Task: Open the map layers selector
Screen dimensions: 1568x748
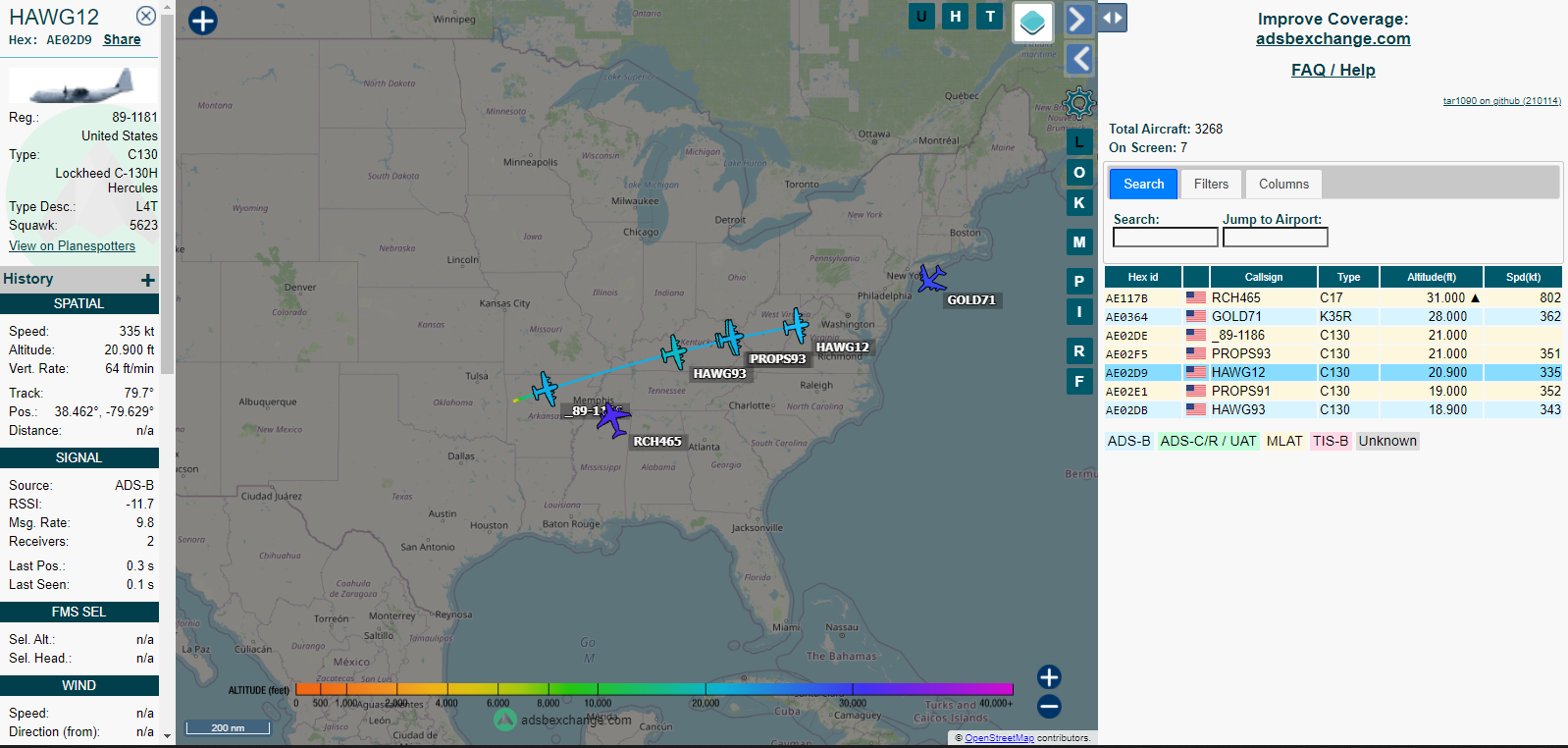Action: click(1032, 22)
